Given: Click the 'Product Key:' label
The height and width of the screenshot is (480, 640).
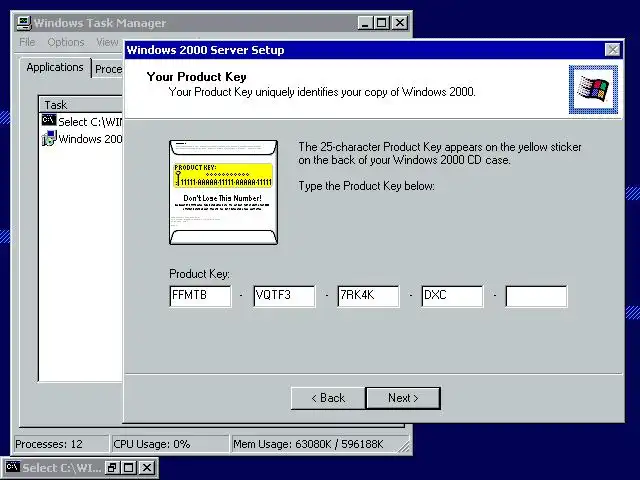Looking at the screenshot, I should [x=199, y=274].
